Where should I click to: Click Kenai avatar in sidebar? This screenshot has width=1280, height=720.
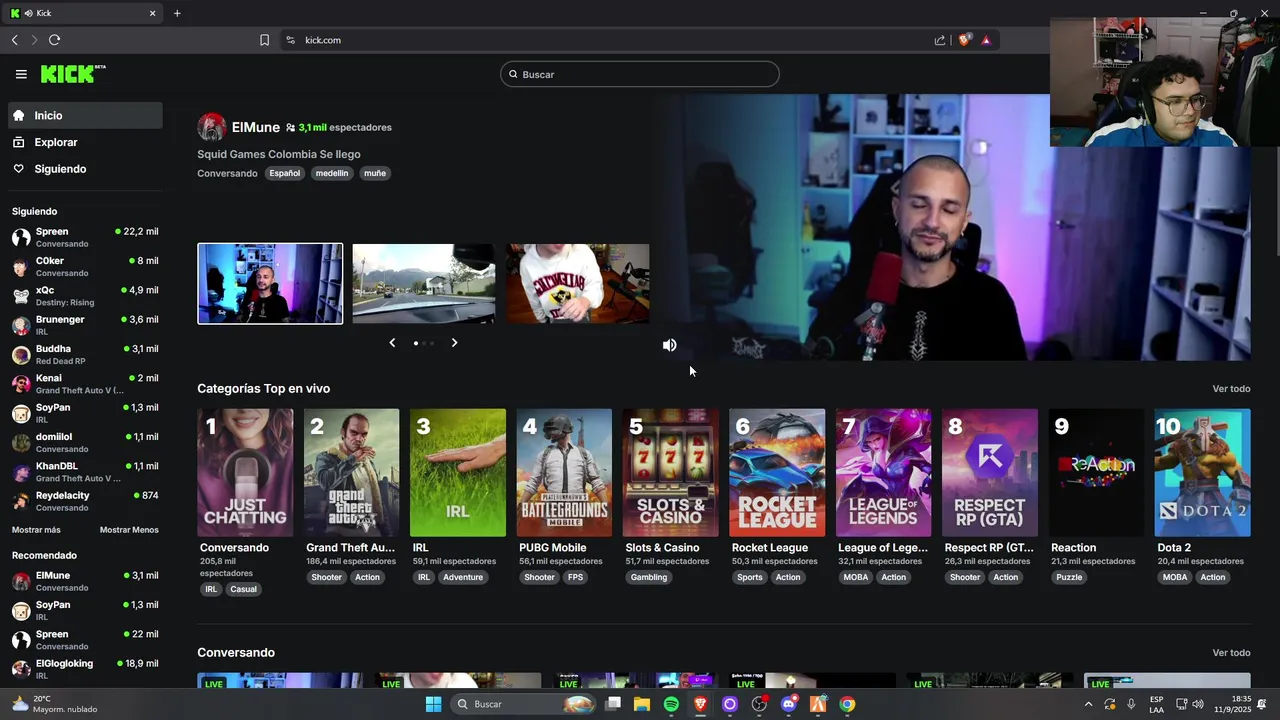(x=21, y=384)
